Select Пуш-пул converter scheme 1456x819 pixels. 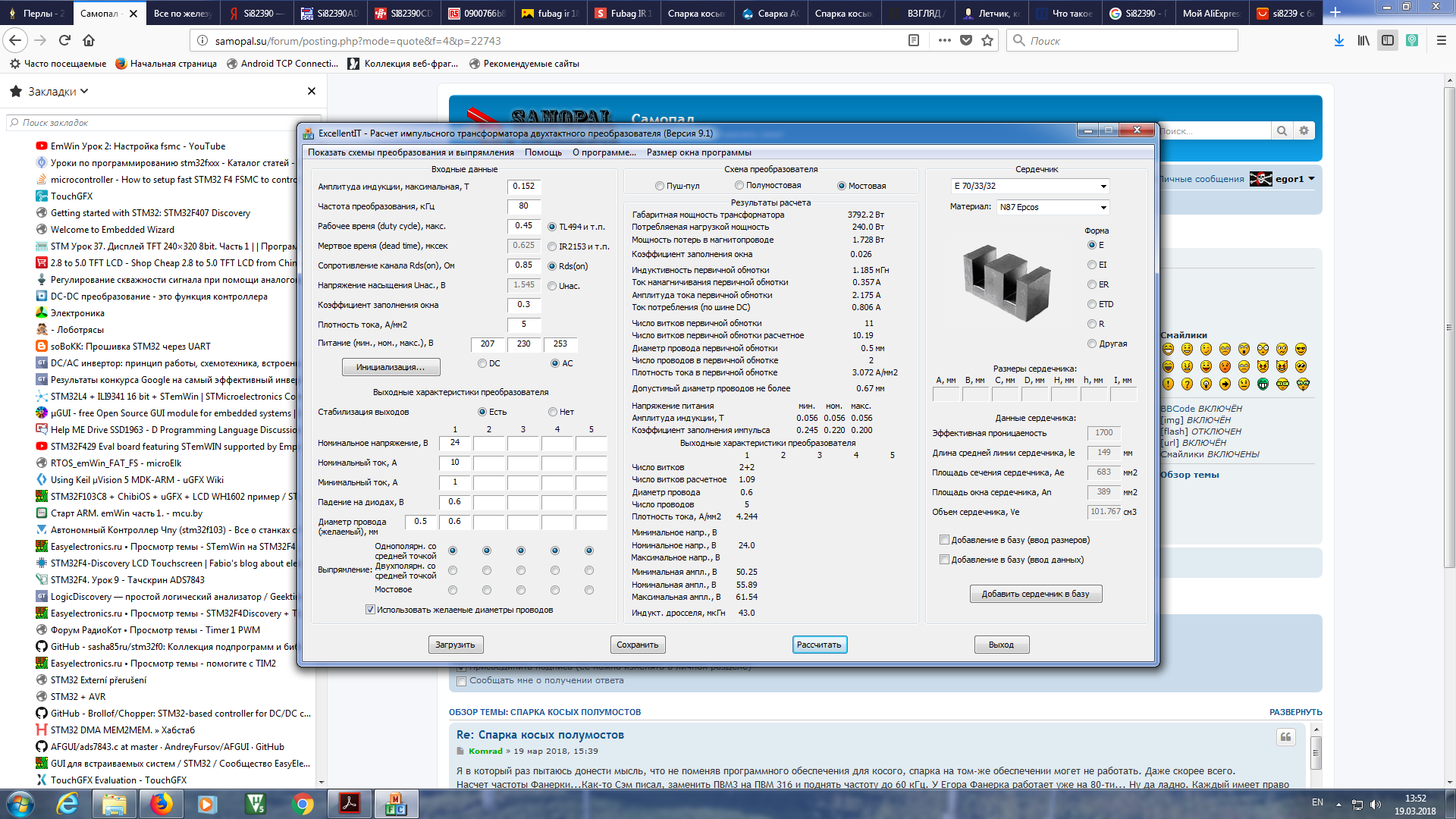point(660,186)
